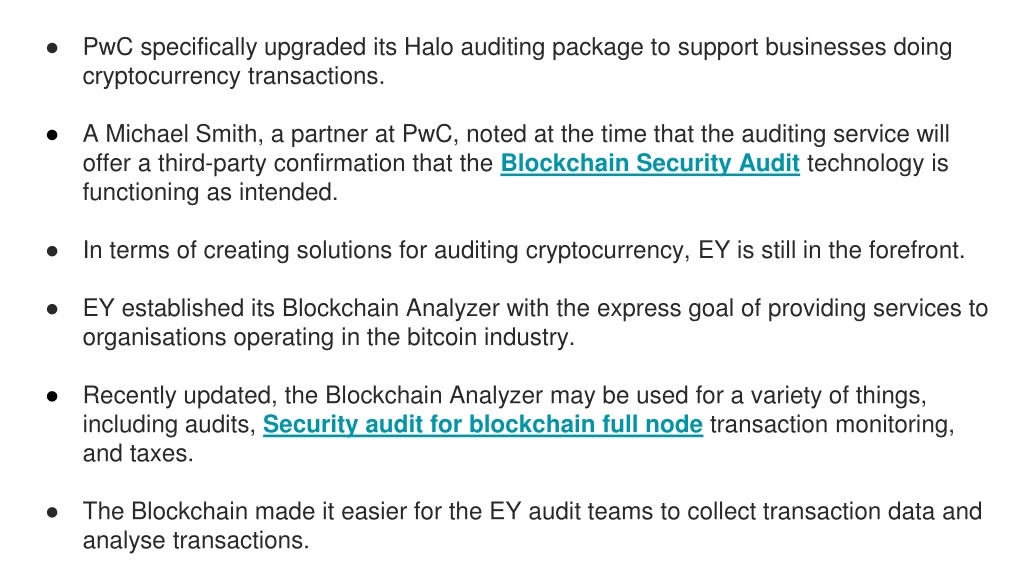This screenshot has height=576, width=1024.
Task: Open the Blockchain Security Audit link
Action: [x=650, y=163]
